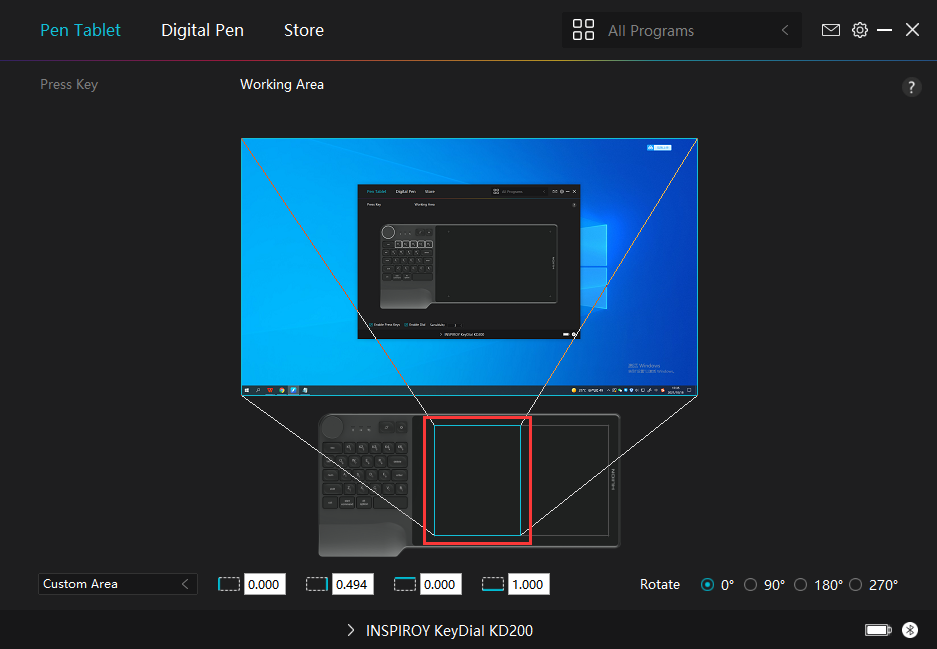Click the left-edge margin icon
The width and height of the screenshot is (937, 649).
[229, 584]
